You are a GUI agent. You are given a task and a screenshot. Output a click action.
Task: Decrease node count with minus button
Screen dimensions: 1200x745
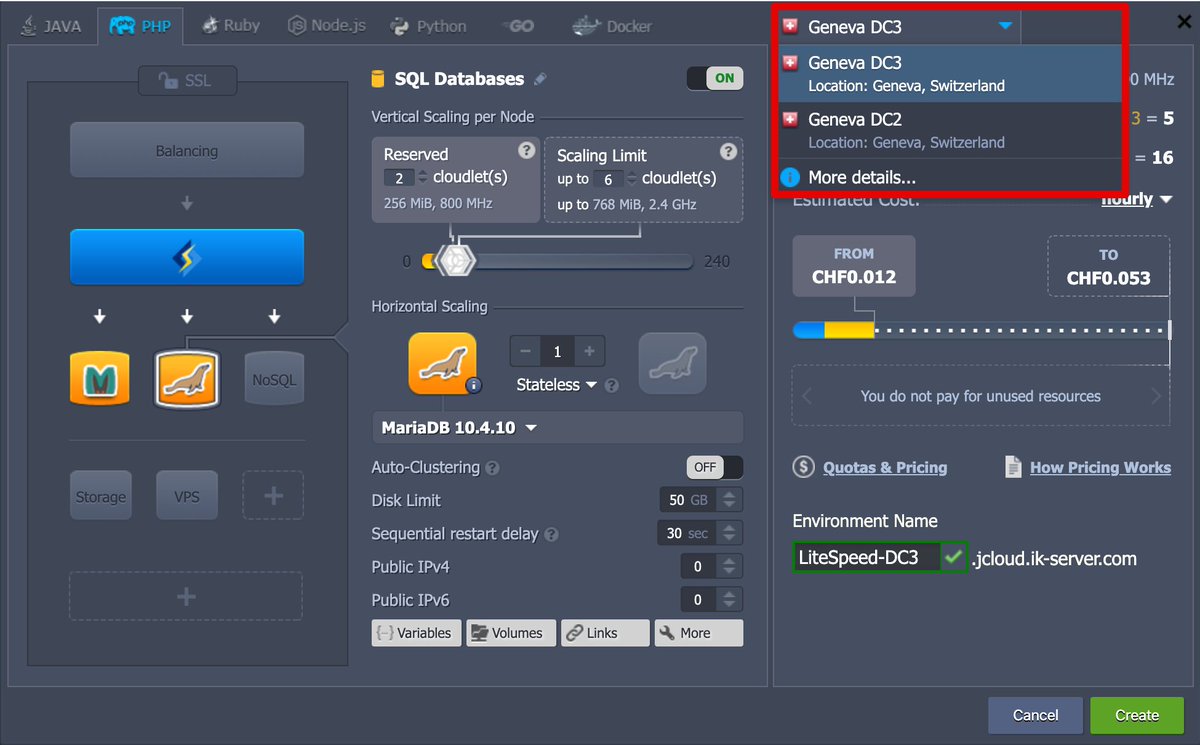coord(526,351)
